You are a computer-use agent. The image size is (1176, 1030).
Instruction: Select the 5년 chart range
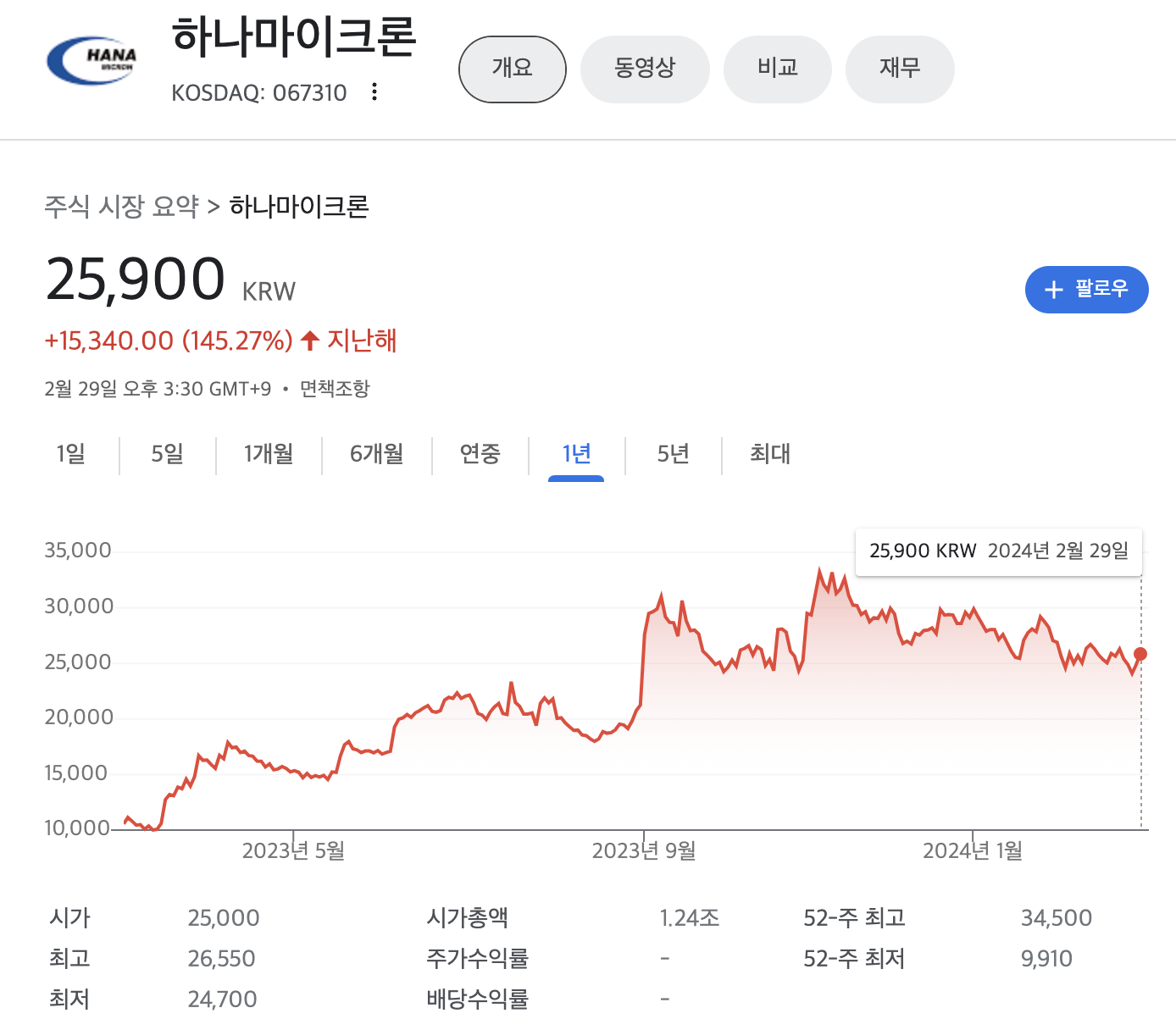pyautogui.click(x=674, y=454)
